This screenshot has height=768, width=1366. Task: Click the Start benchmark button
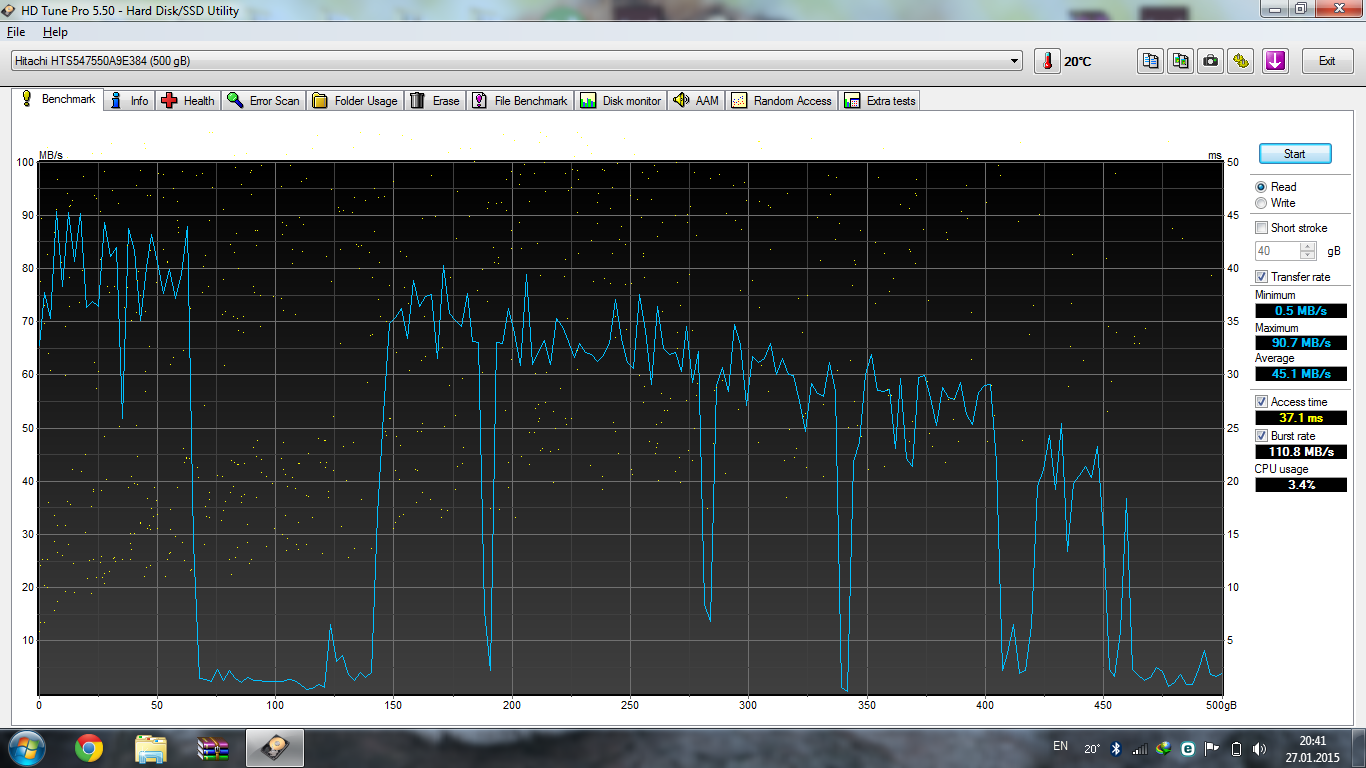[x=1295, y=154]
